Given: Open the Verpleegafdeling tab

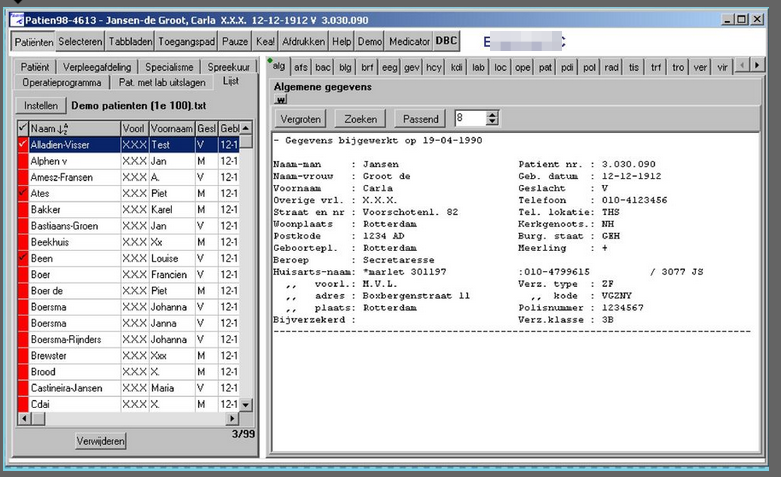Looking at the screenshot, I should point(97,67).
